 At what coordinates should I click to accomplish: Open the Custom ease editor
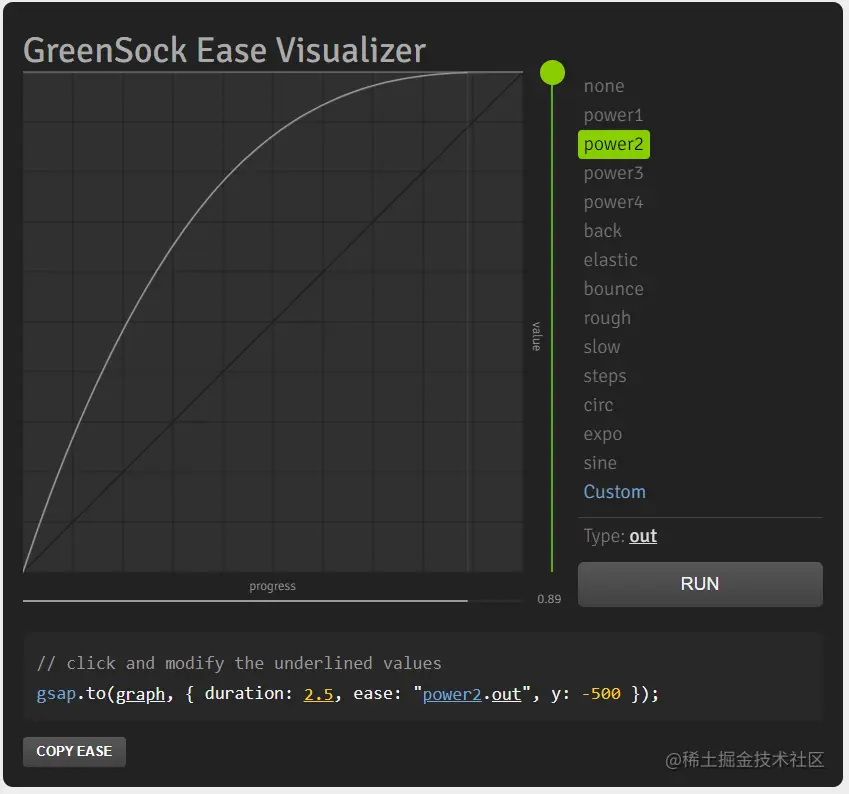point(615,492)
